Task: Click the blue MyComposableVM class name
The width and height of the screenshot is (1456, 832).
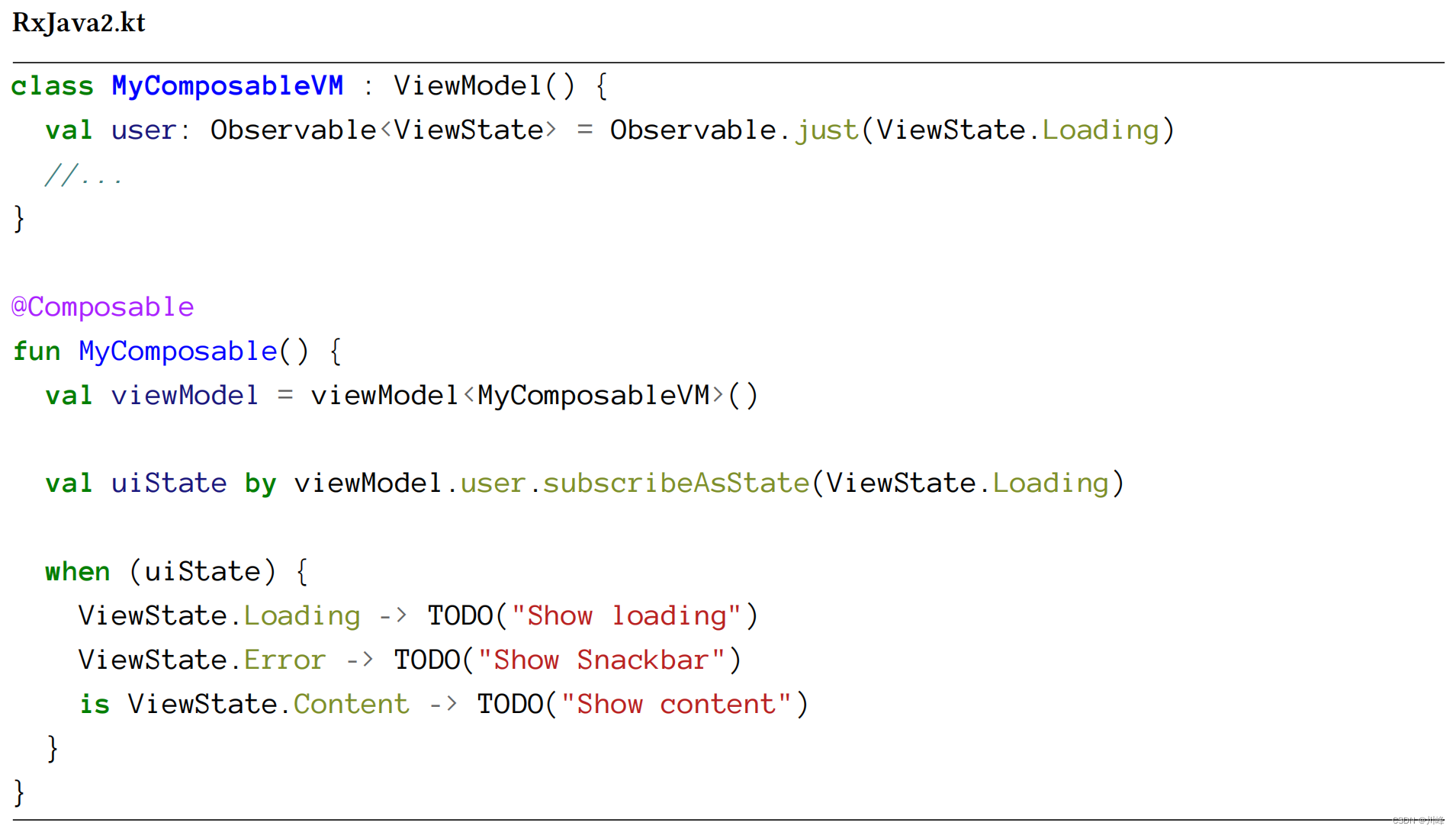Action: tap(227, 85)
